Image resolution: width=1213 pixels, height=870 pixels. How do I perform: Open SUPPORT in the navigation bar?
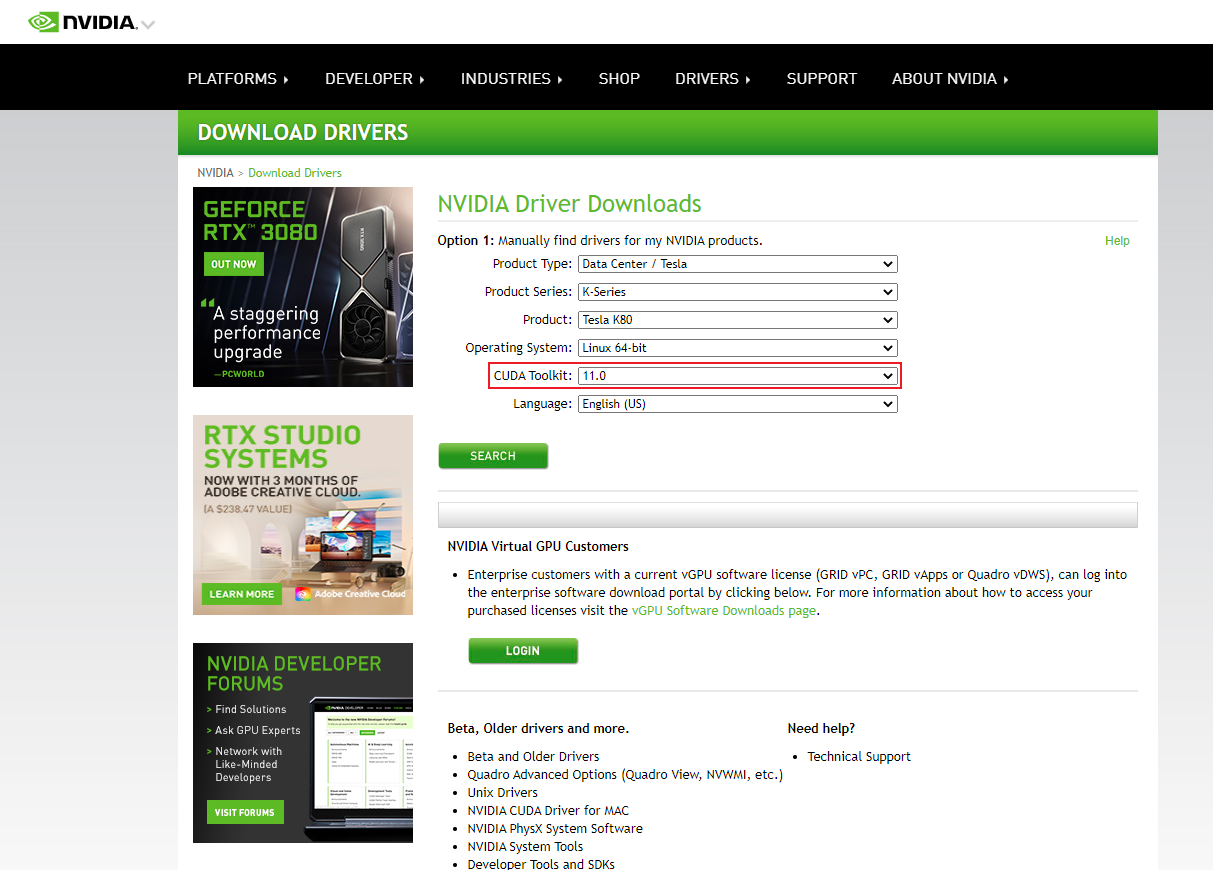(822, 78)
